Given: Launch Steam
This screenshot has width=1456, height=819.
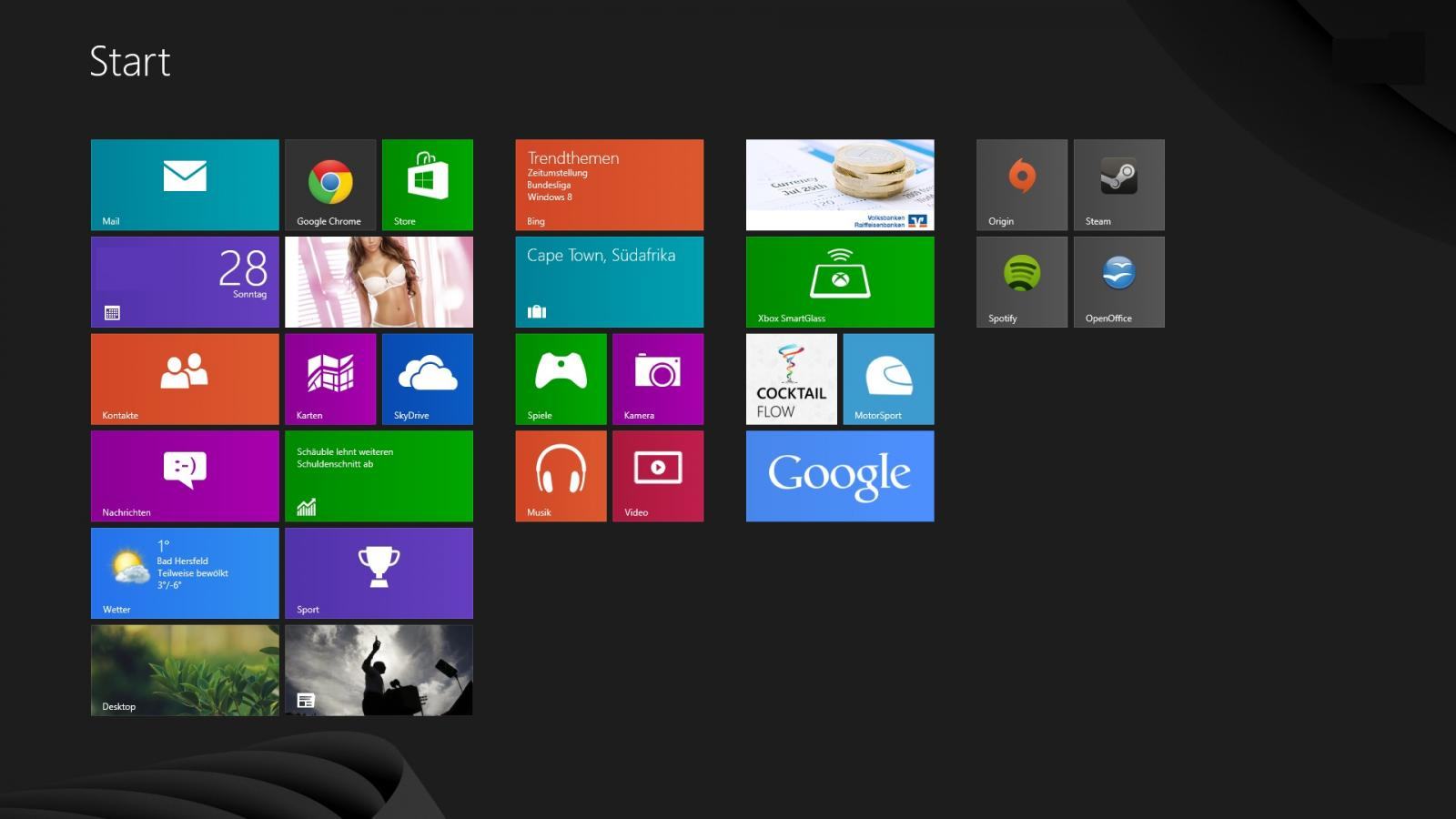Looking at the screenshot, I should coord(1119,185).
